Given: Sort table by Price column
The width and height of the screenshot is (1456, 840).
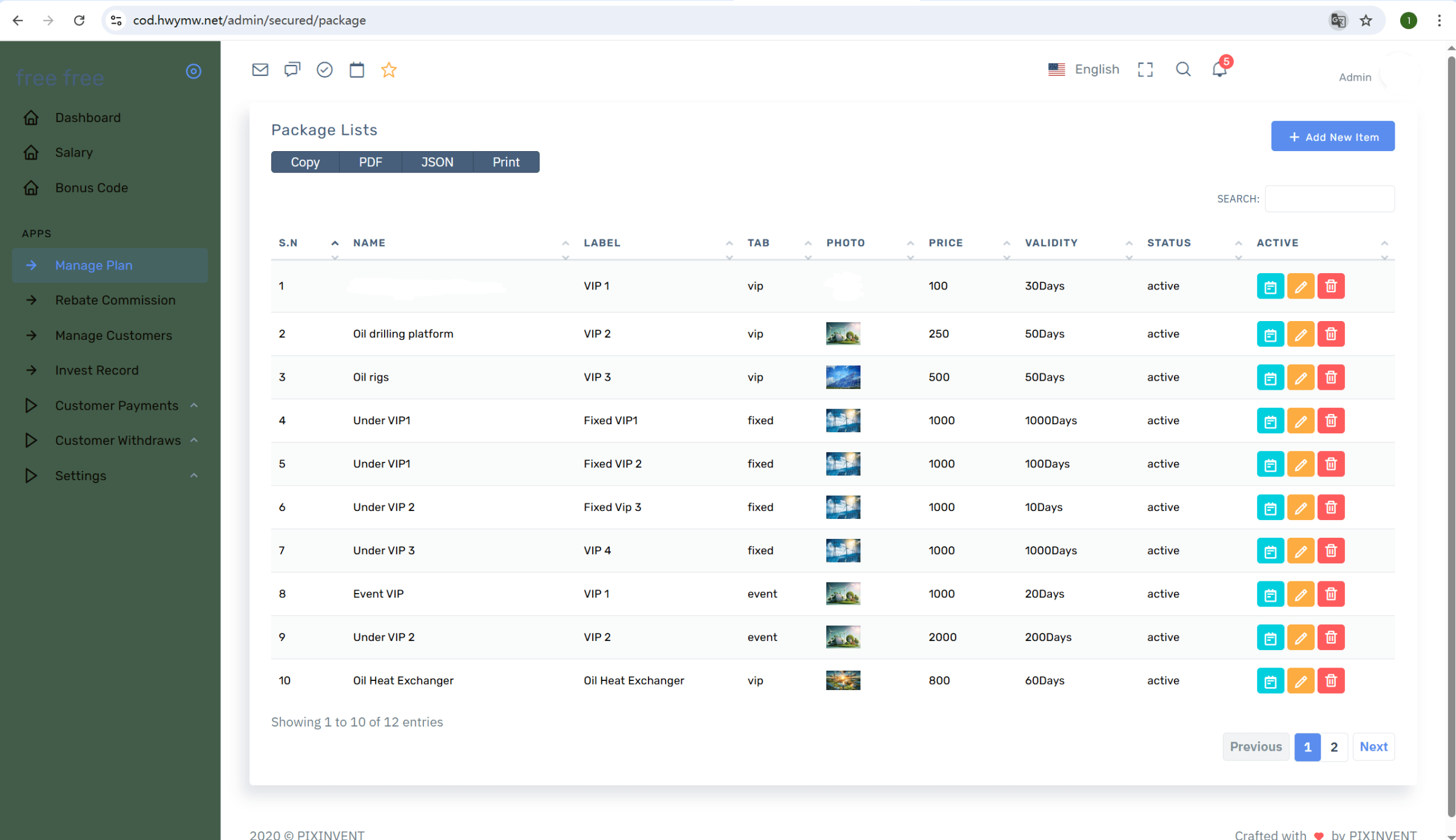Looking at the screenshot, I should click(945, 243).
